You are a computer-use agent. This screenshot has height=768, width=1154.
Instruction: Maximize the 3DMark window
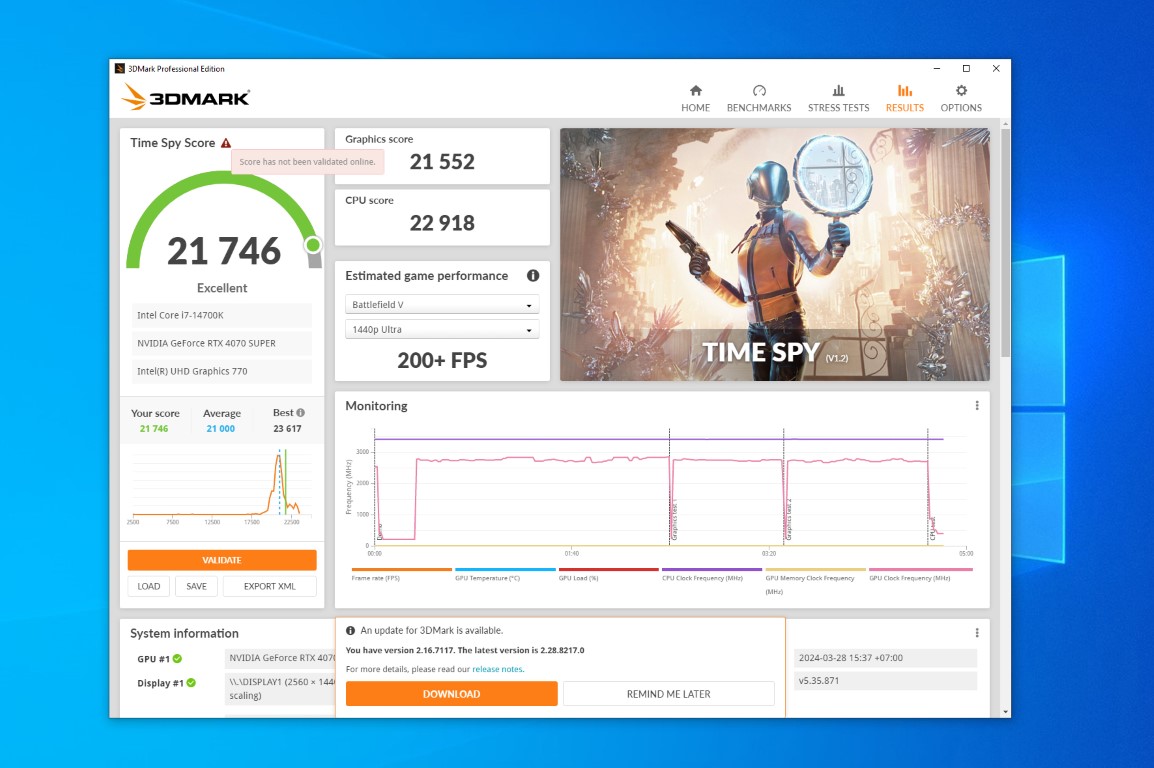pos(966,68)
